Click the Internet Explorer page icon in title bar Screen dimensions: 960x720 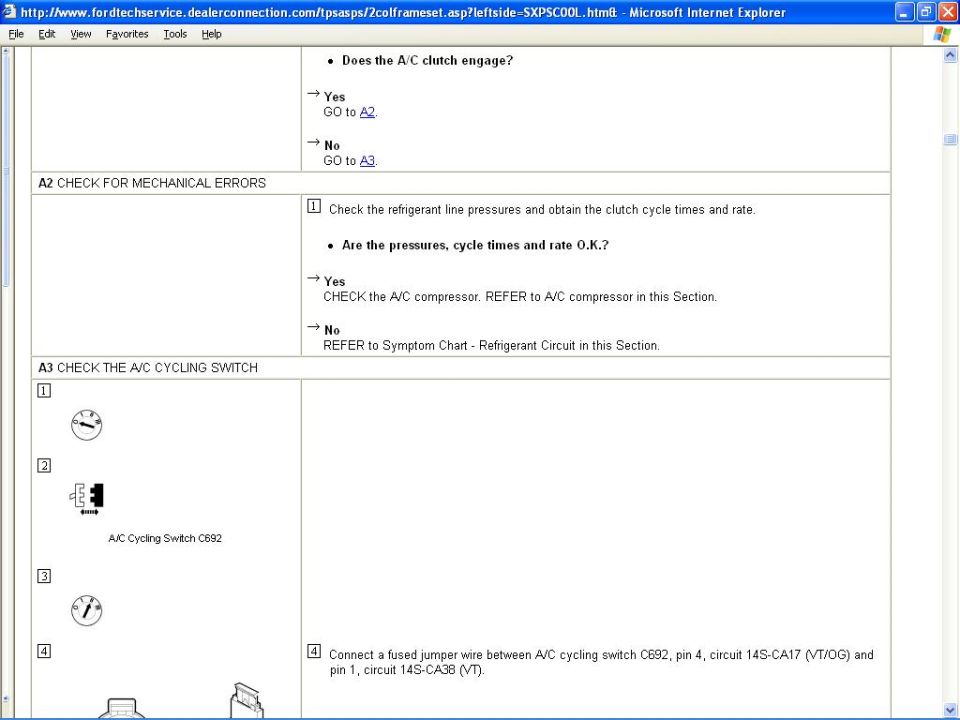tap(9, 12)
